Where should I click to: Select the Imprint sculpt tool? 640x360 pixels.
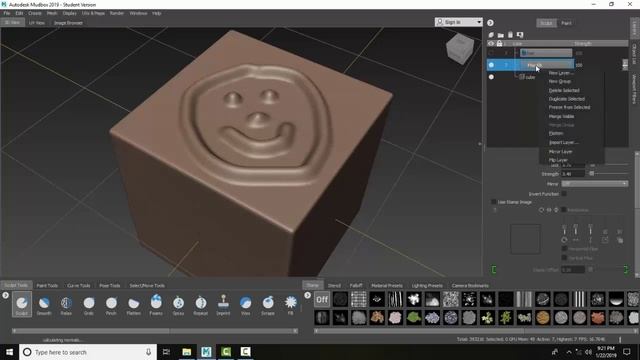pyautogui.click(x=223, y=304)
